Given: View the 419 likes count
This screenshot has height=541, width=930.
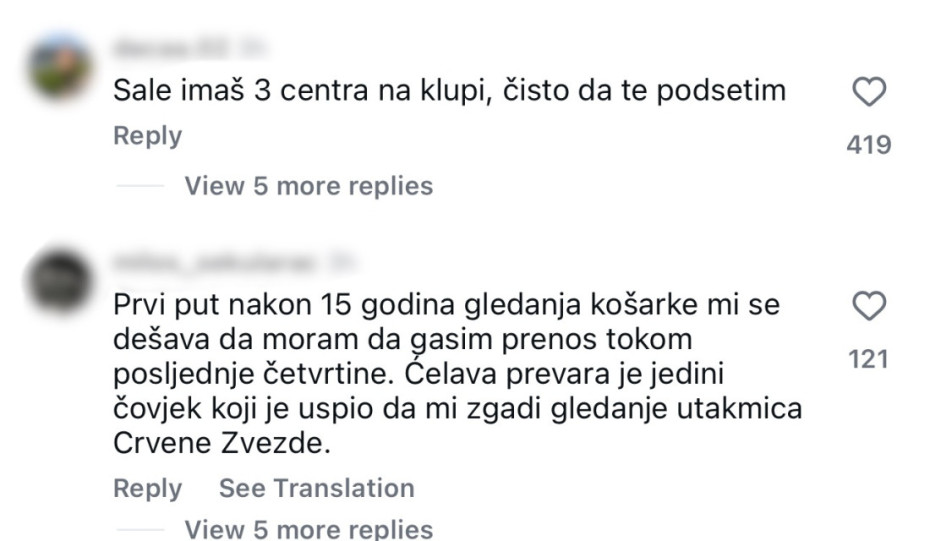Looking at the screenshot, I should 869,145.
